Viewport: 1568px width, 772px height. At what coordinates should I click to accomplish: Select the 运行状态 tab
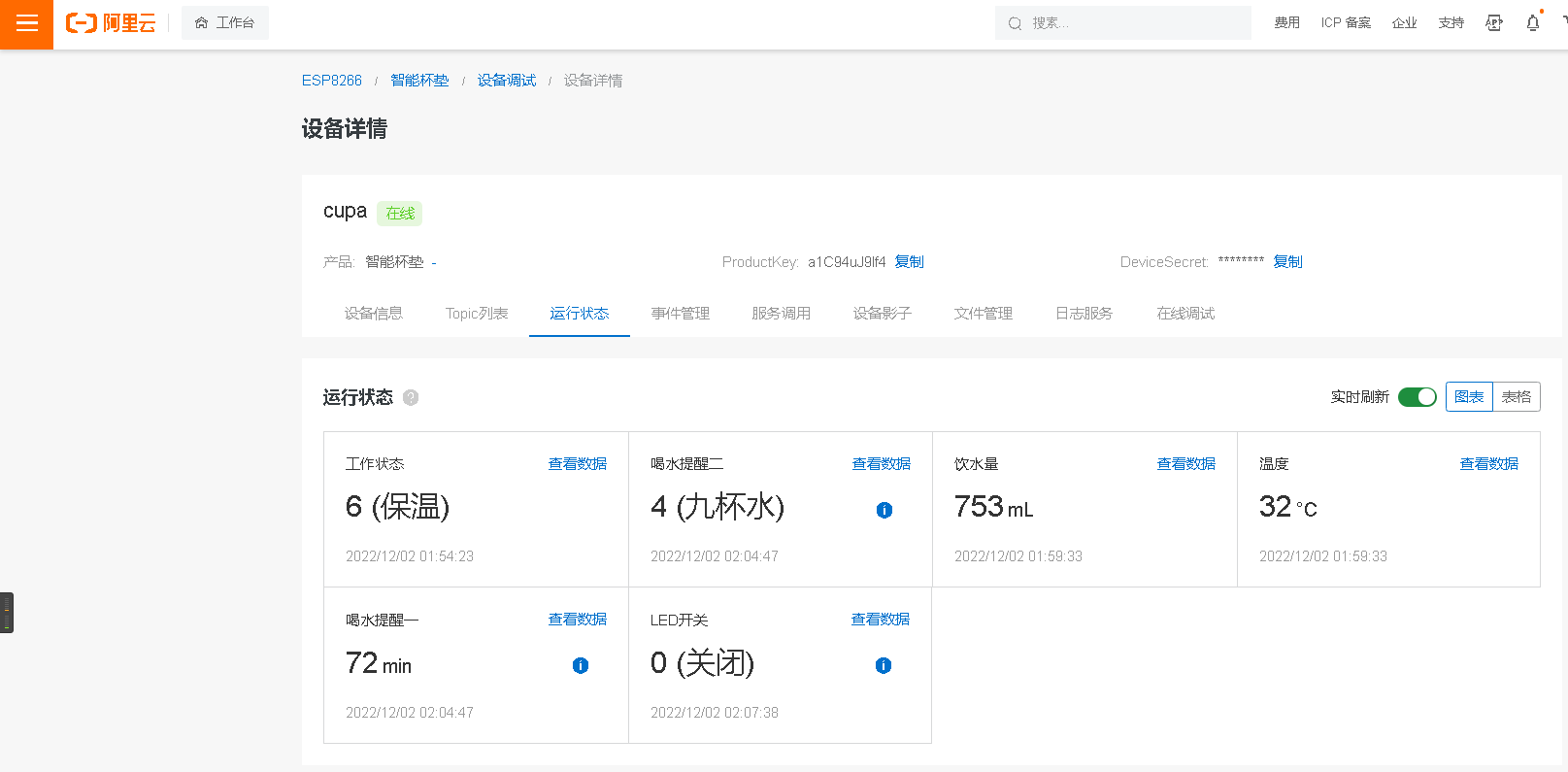(x=580, y=314)
